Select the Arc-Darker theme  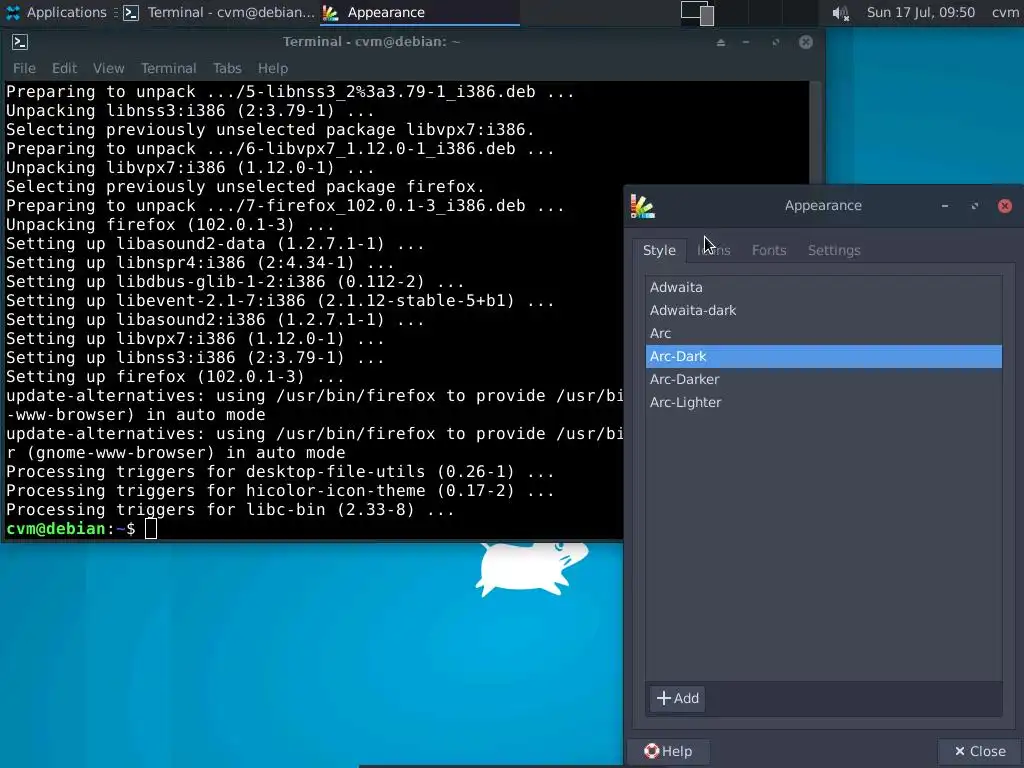pyautogui.click(x=824, y=379)
